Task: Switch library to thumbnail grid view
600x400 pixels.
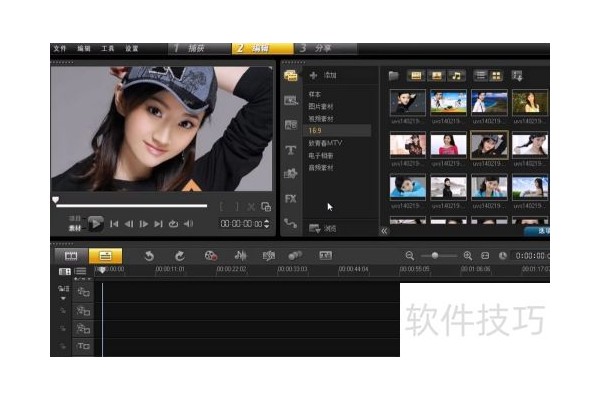Action: click(x=496, y=75)
